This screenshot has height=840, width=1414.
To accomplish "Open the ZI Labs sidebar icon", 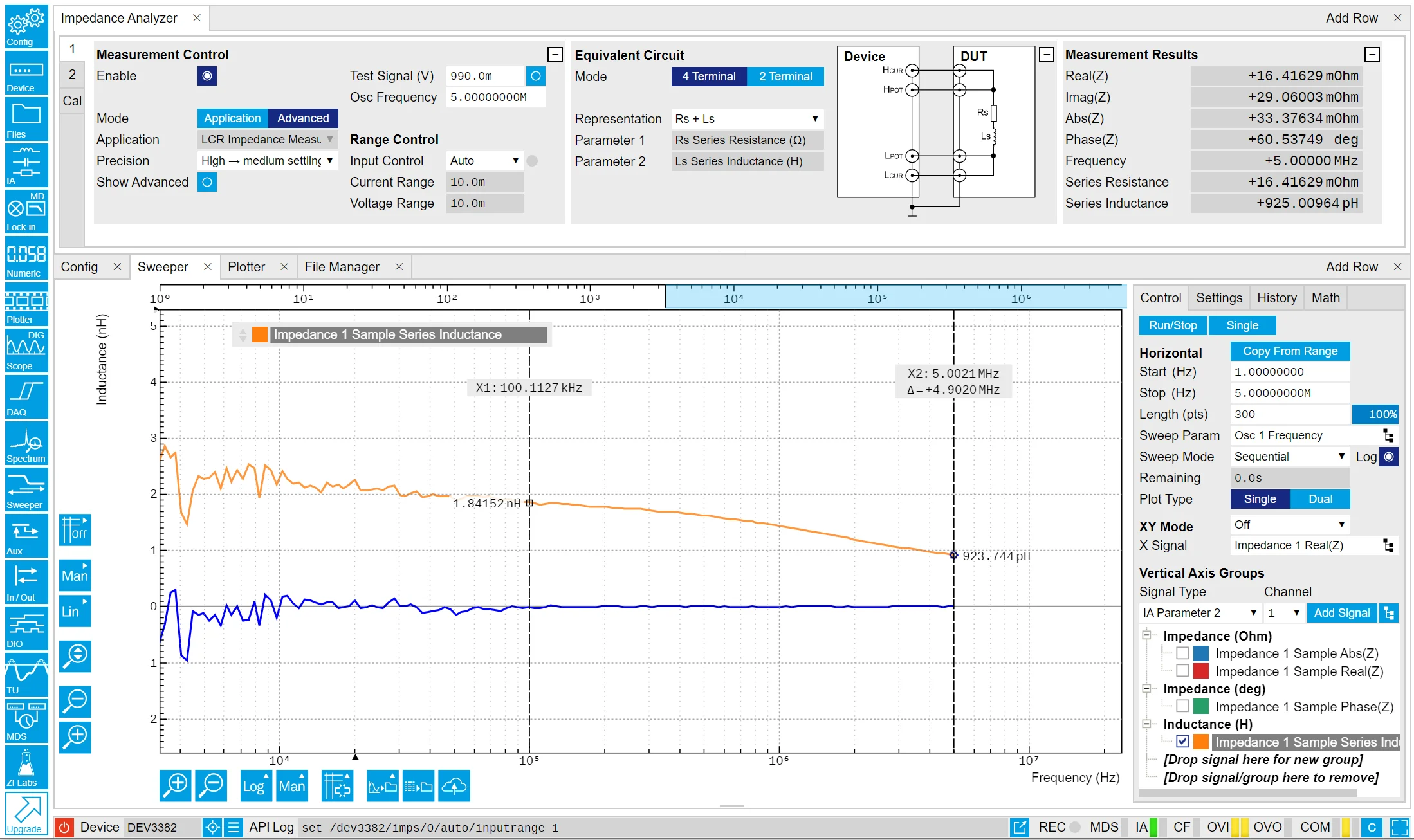I will (x=26, y=767).
